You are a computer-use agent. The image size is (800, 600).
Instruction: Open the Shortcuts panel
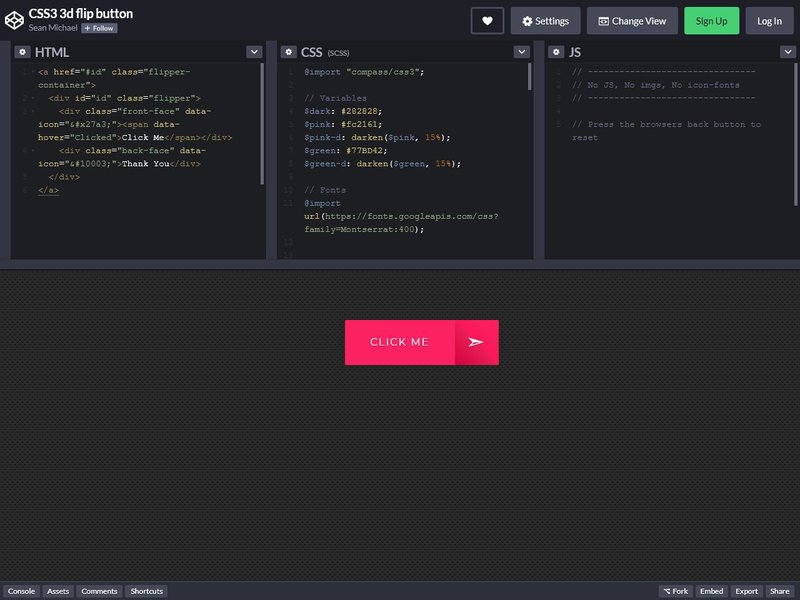tap(146, 591)
